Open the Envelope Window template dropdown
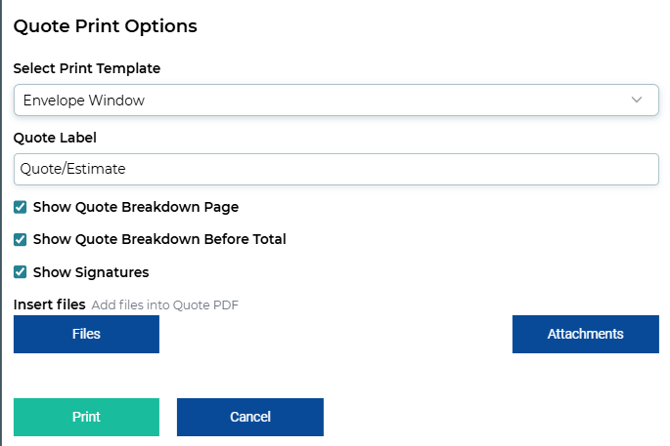Image resolution: width=670 pixels, height=446 pixels. pos(336,100)
